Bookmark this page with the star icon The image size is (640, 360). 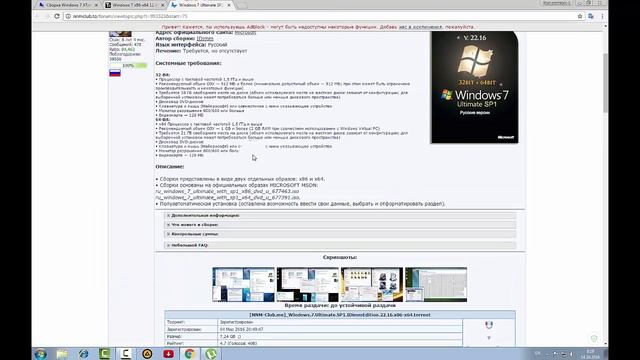(x=580, y=16)
